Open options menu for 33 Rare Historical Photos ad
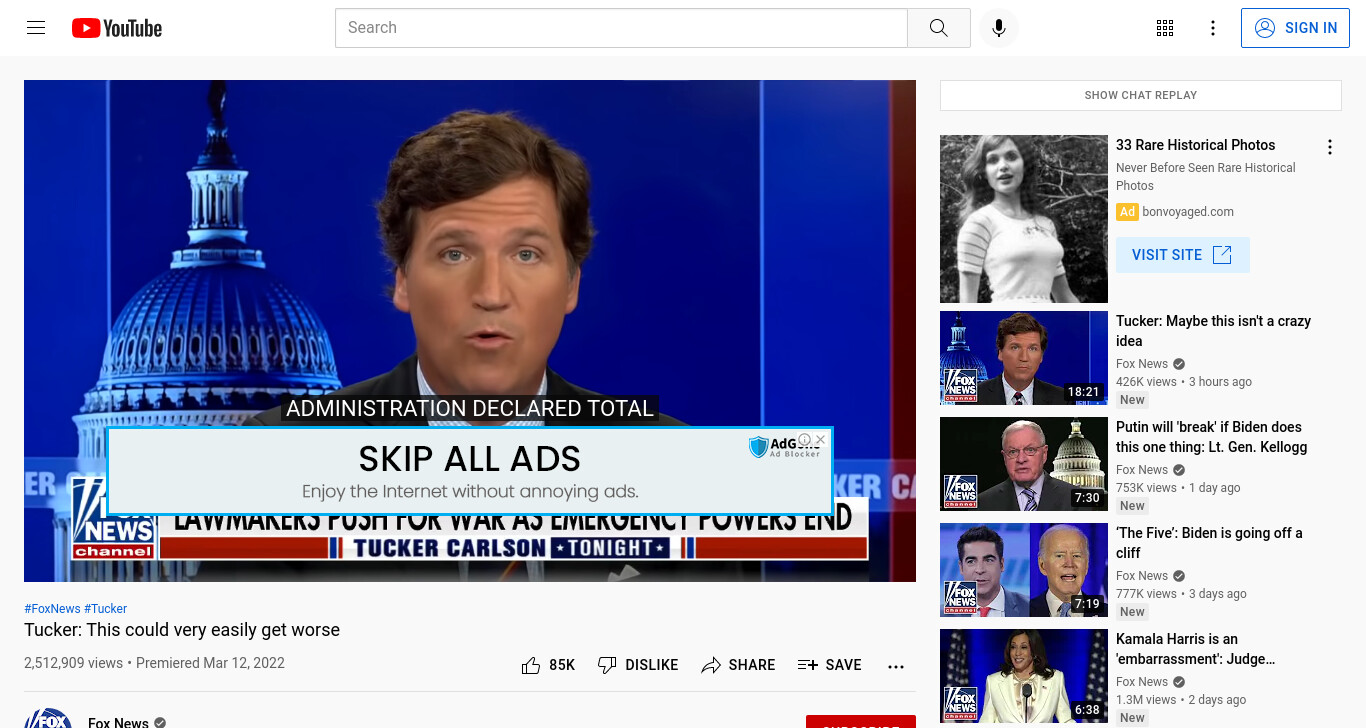The image size is (1366, 728). pyautogui.click(x=1330, y=148)
